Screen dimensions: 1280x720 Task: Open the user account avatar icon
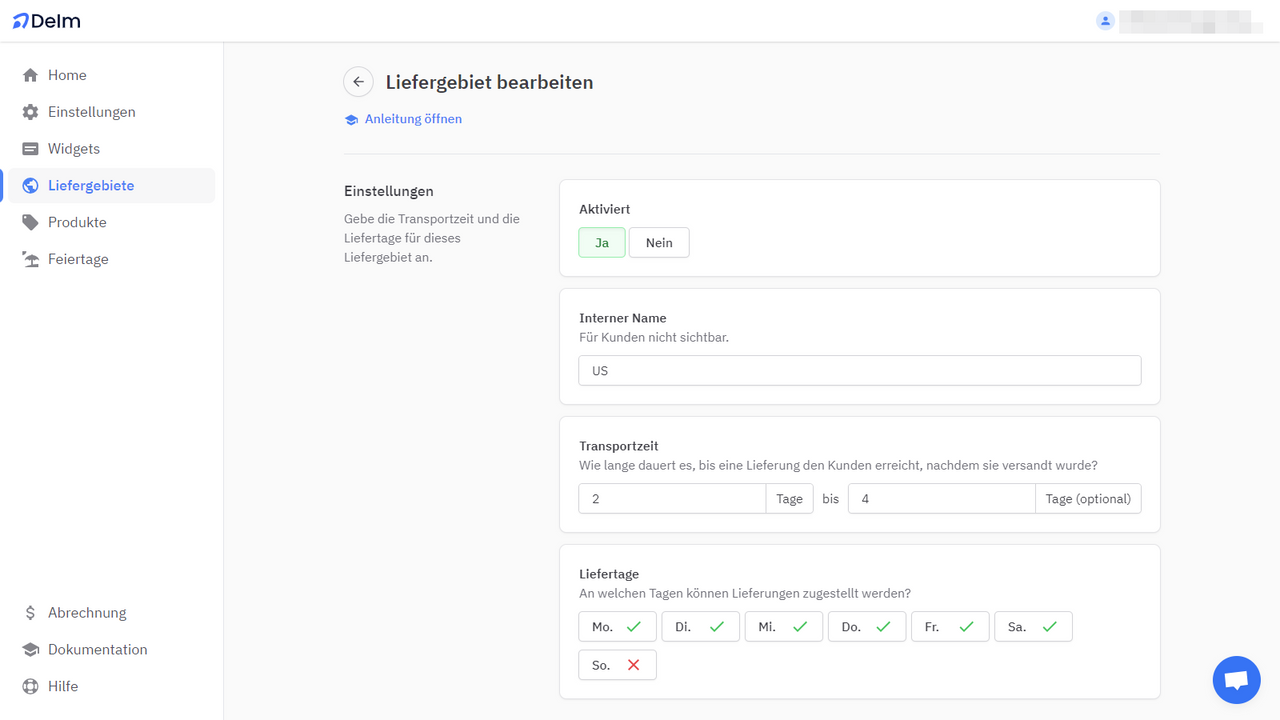pyautogui.click(x=1105, y=21)
